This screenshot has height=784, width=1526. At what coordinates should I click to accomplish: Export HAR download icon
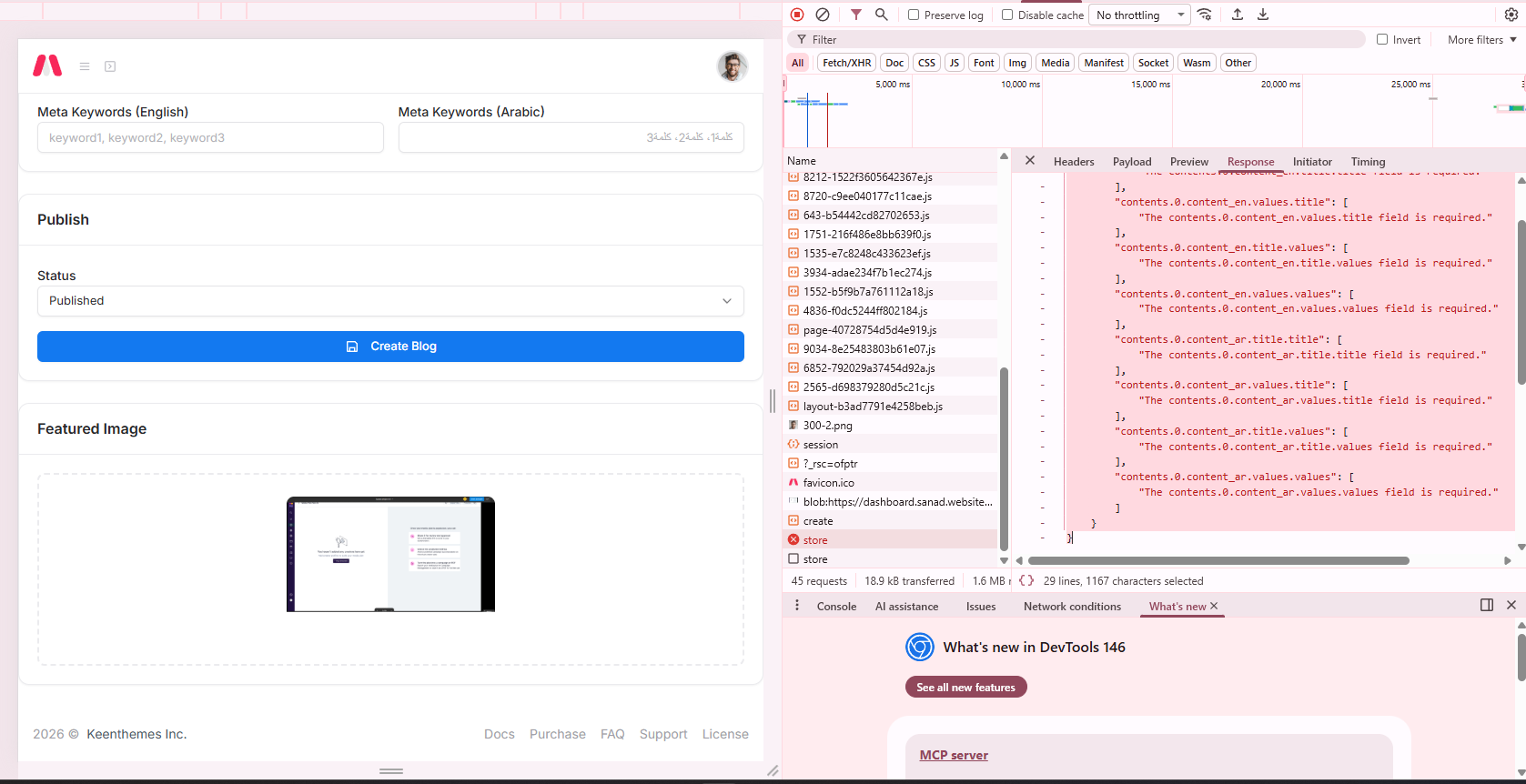[x=1263, y=15]
